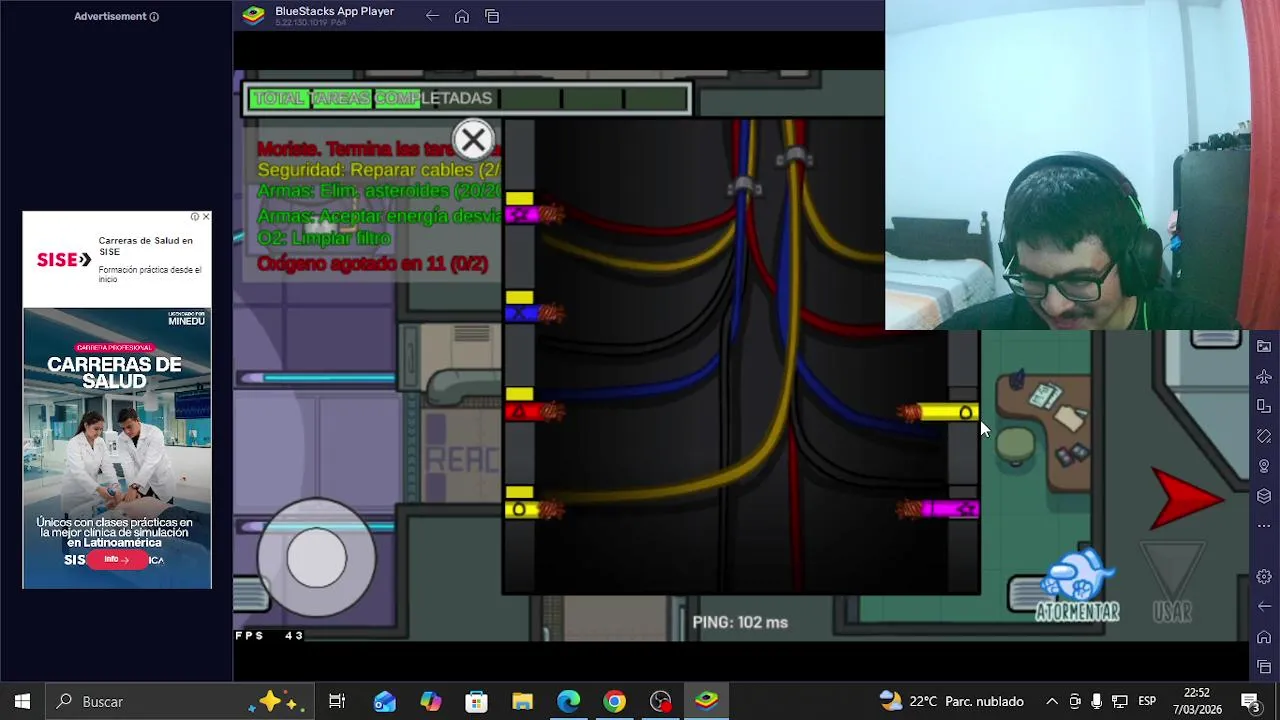
Task: Click the BlueStacks back arrow in title bar
Action: pyautogui.click(x=432, y=16)
